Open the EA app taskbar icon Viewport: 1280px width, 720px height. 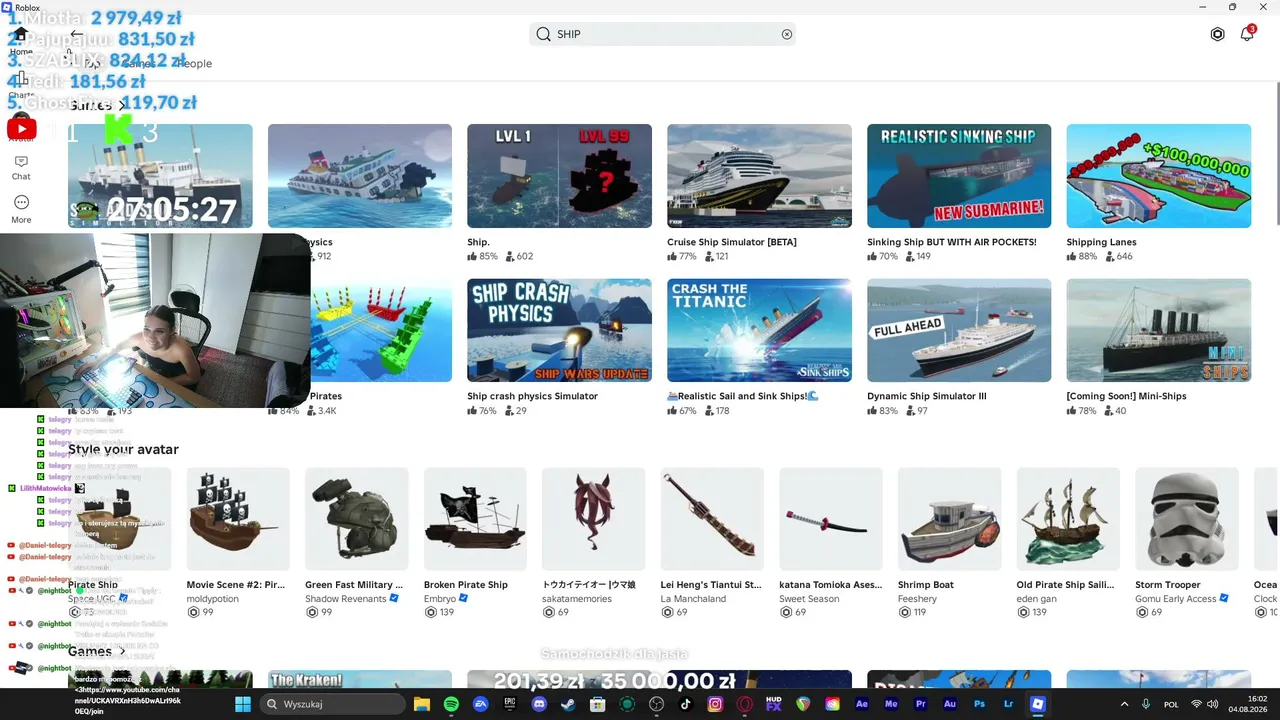click(x=480, y=704)
